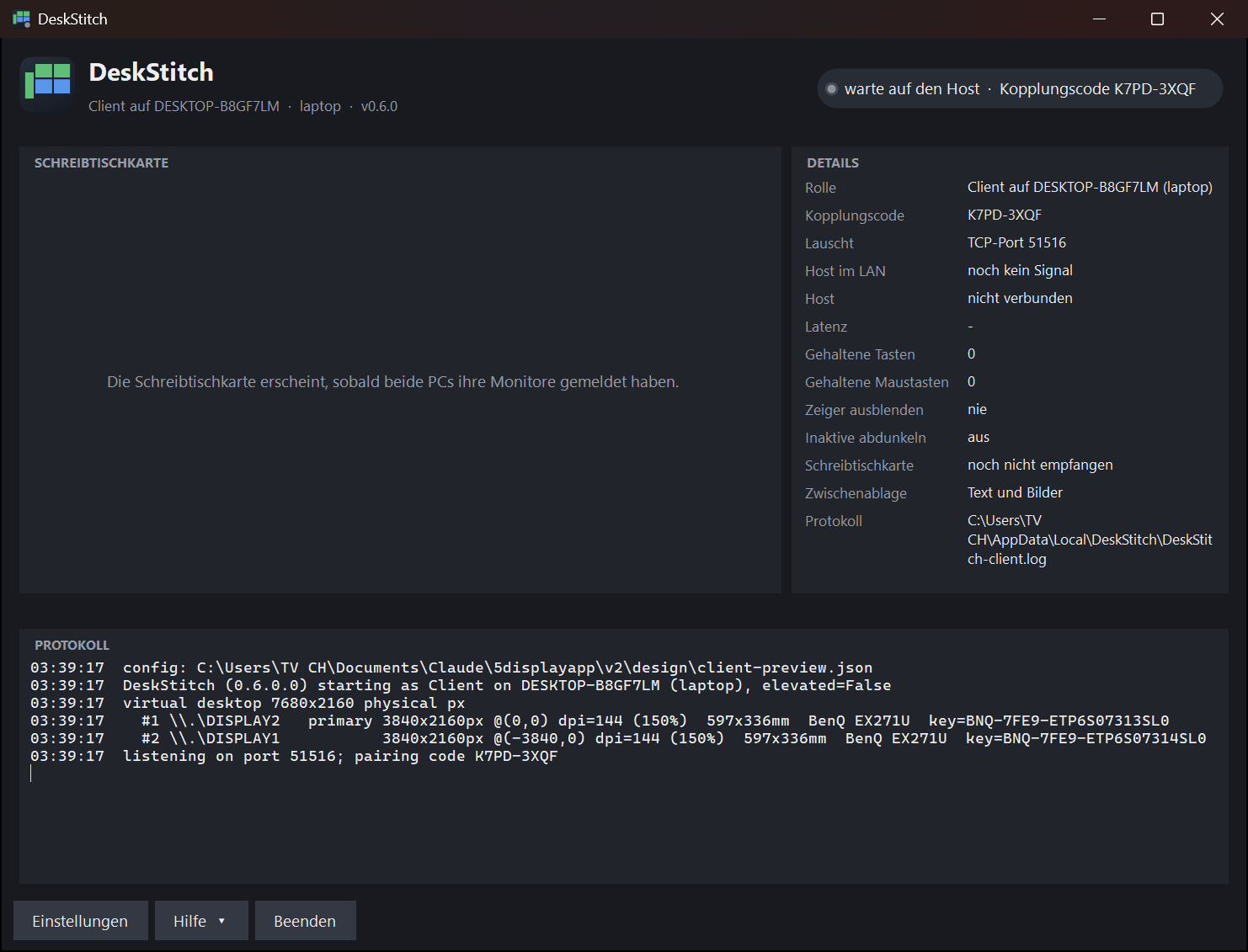The height and width of the screenshot is (952, 1248).
Task: Click the 'Schreibtischkarte' label in the Details list
Action: 859,465
